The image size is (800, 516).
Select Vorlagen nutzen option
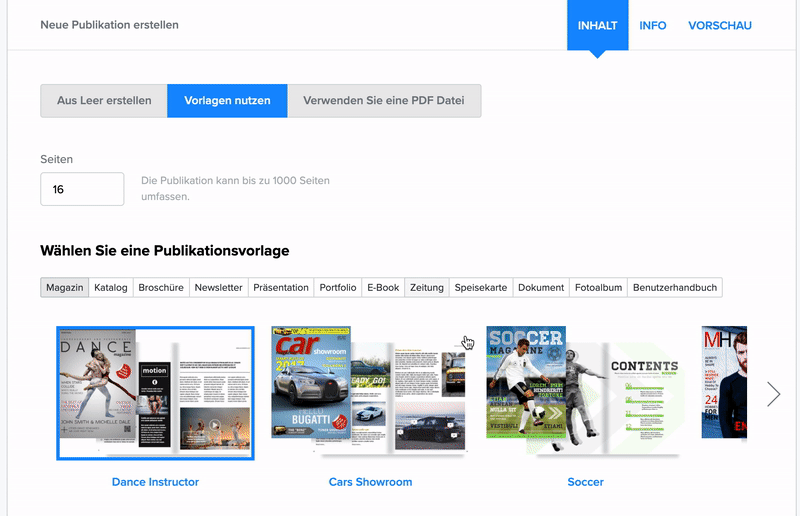click(x=227, y=101)
